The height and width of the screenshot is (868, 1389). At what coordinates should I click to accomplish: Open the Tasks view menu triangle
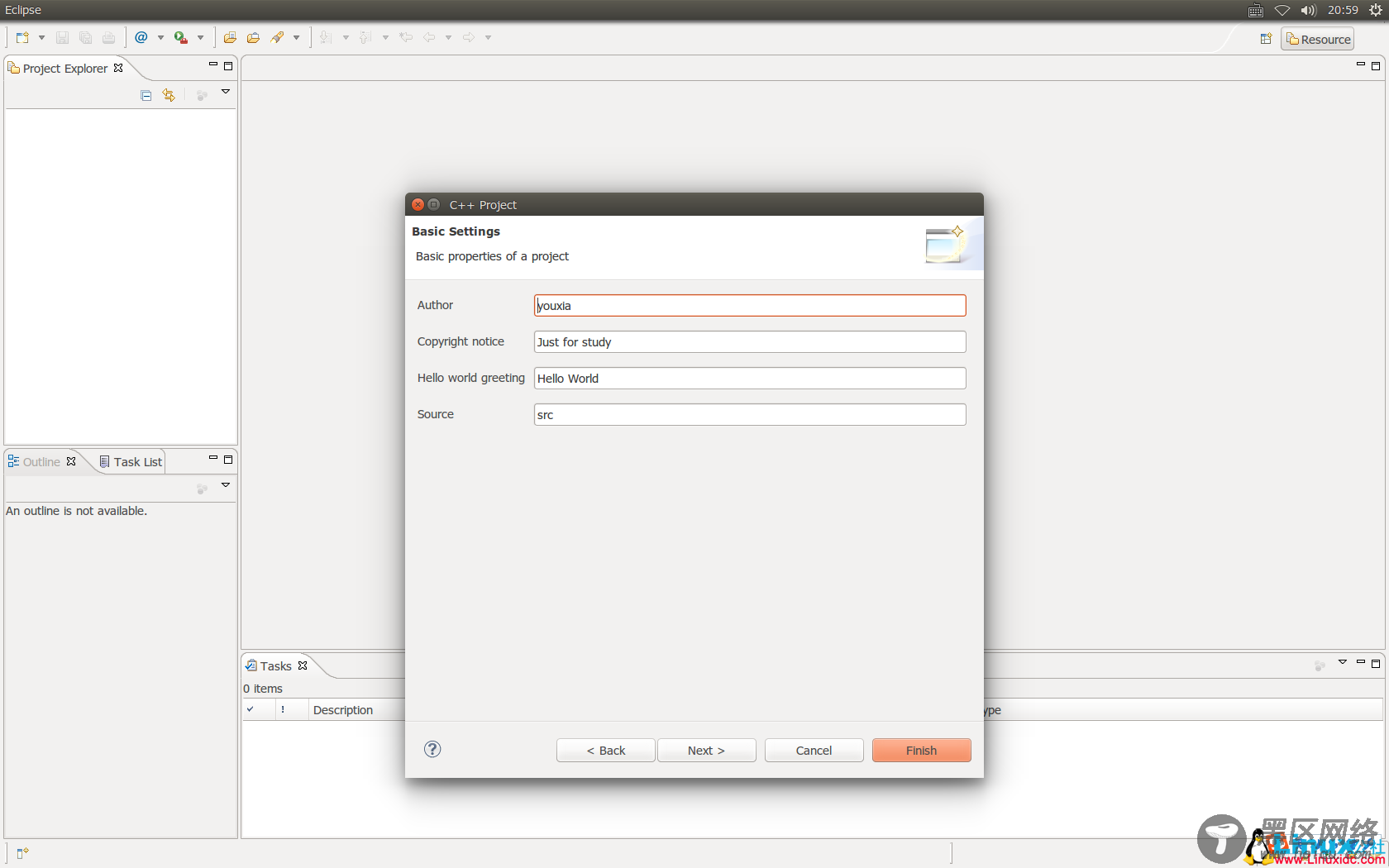click(1343, 662)
